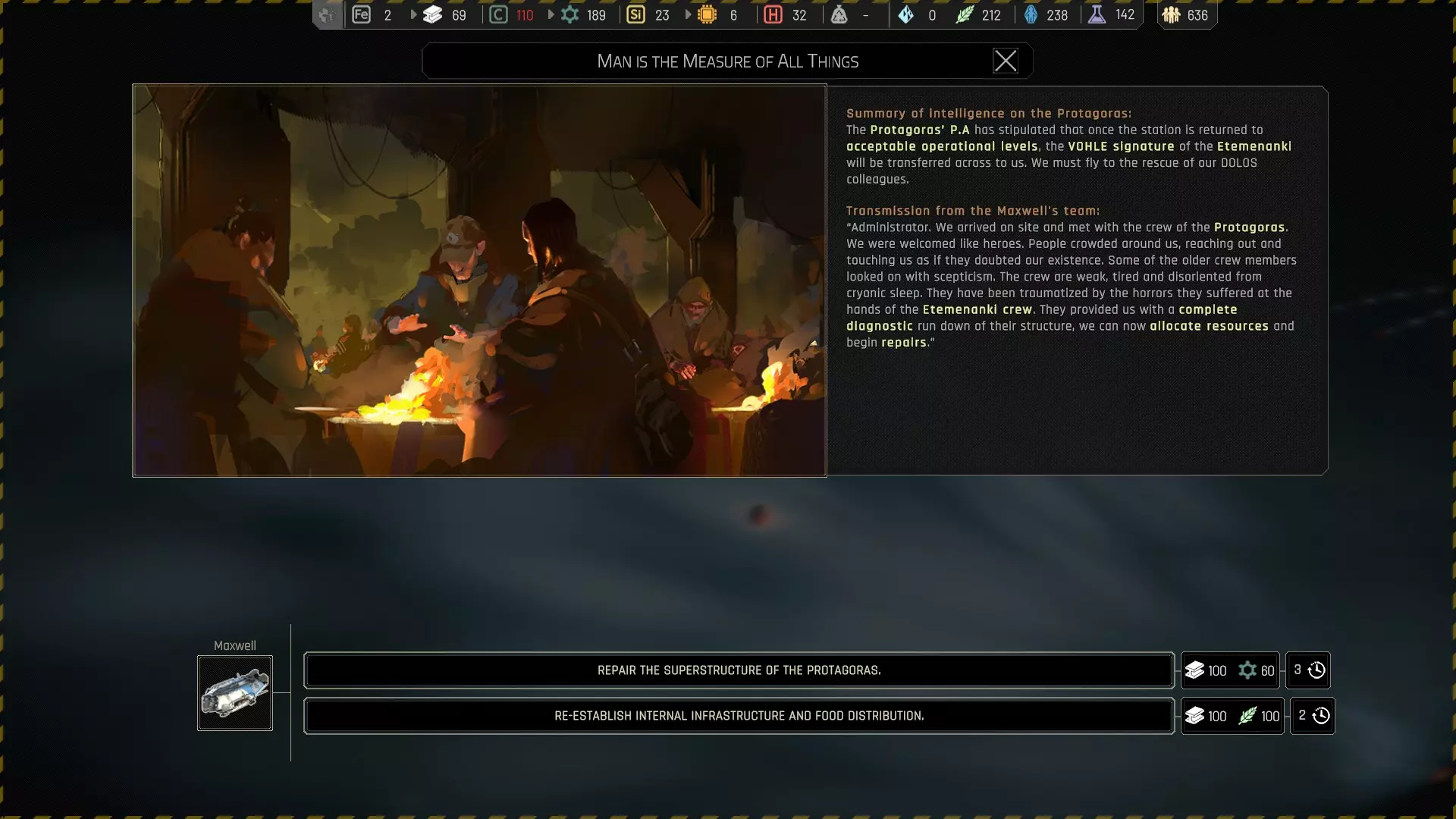The image size is (1456, 819).
Task: Click the polymer gear resource icon
Action: tap(570, 14)
